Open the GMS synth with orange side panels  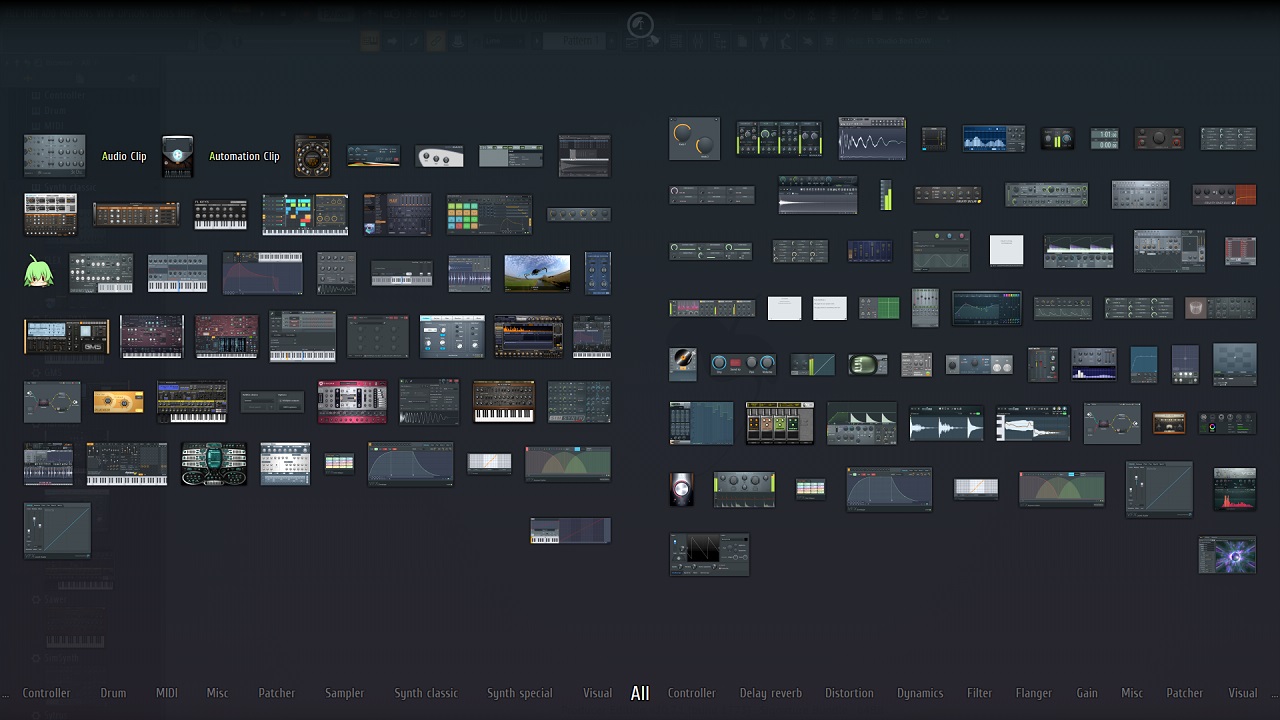[x=66, y=337]
